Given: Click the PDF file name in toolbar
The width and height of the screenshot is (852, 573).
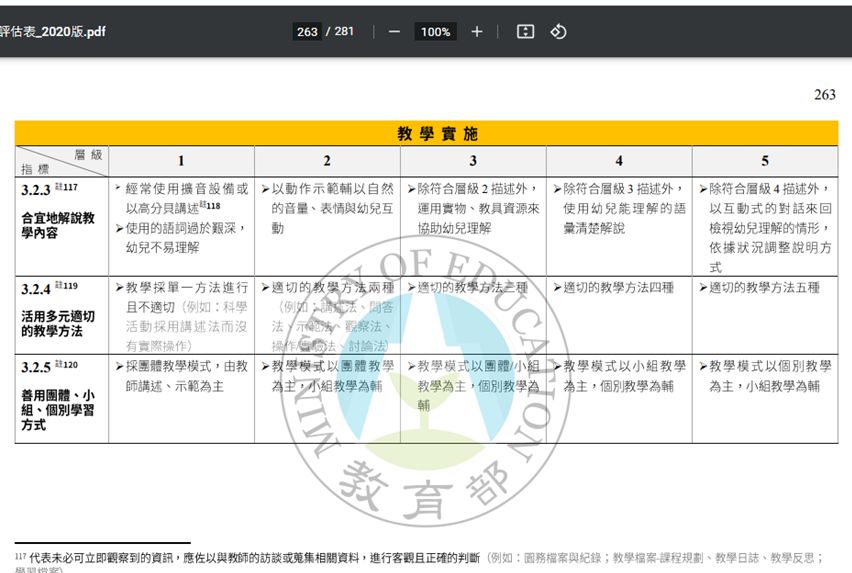Looking at the screenshot, I should pyautogui.click(x=53, y=32).
